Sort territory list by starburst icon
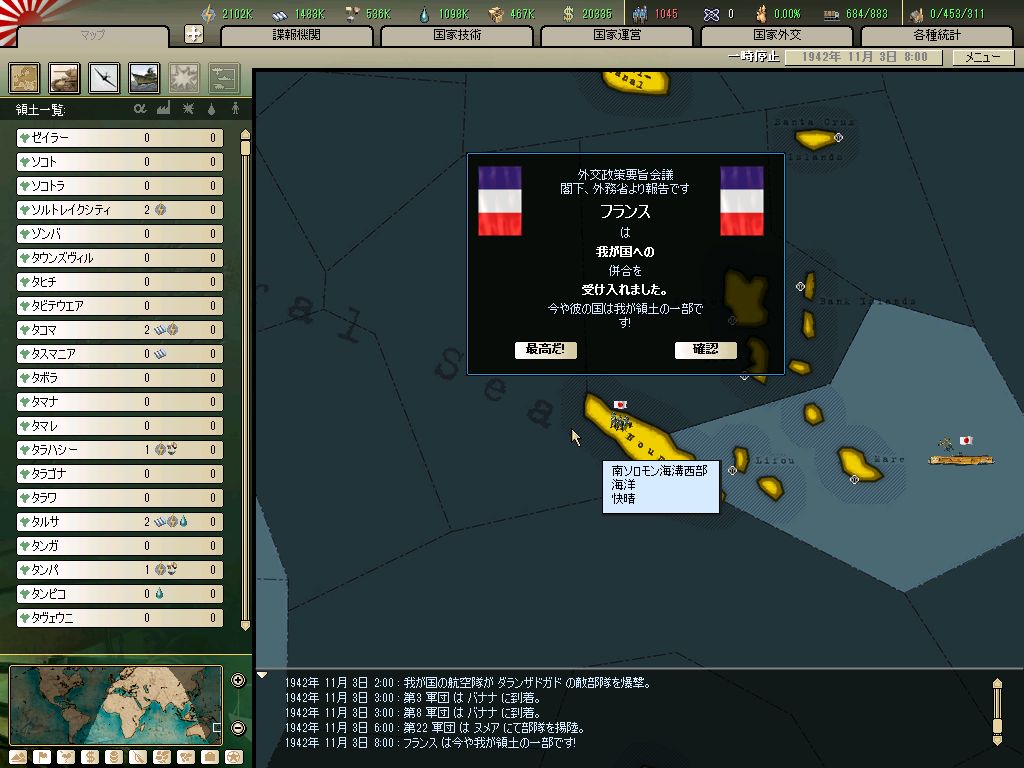This screenshot has width=1024, height=768. coord(188,108)
